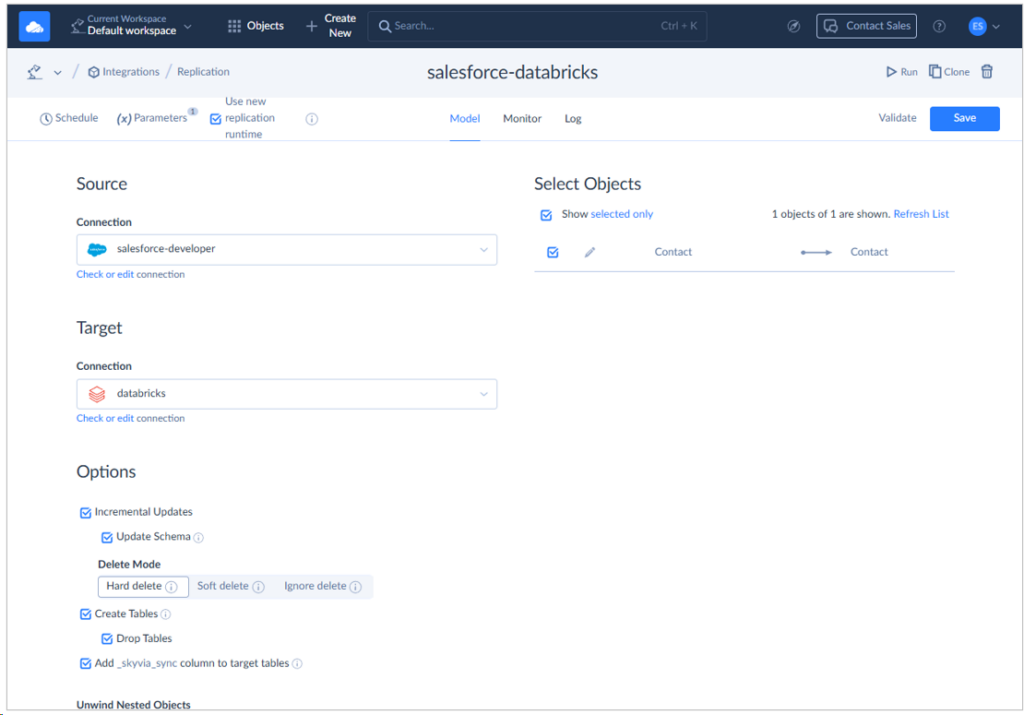
Task: Click the Databricks connection icon
Action: click(97, 394)
